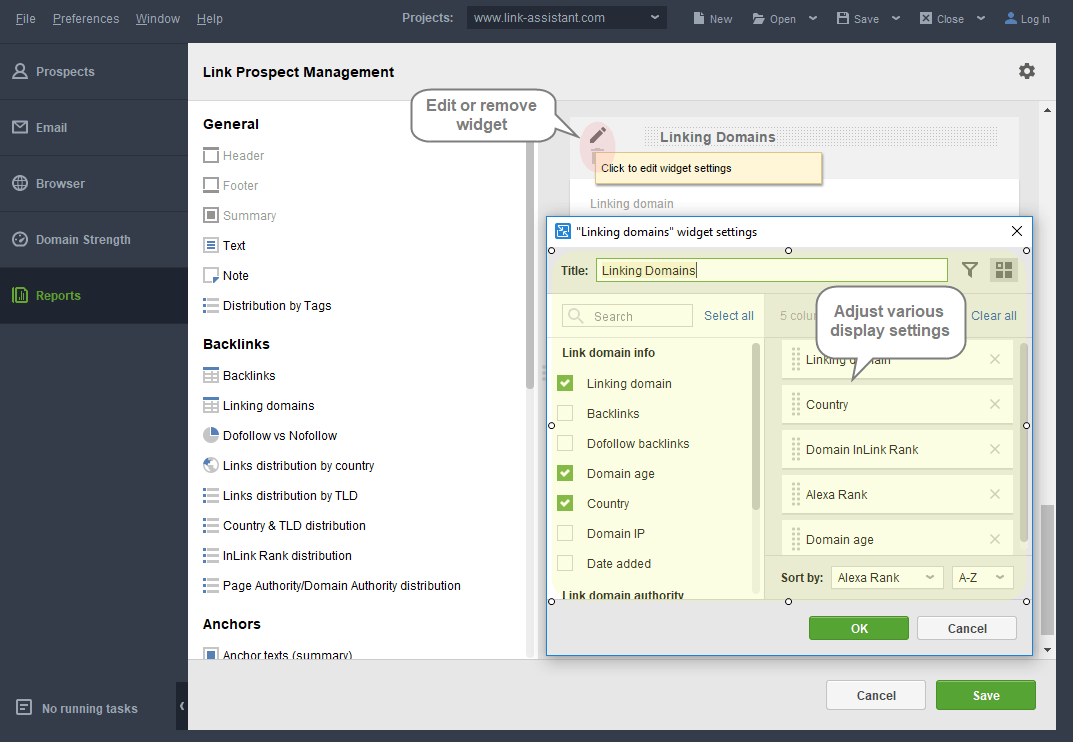This screenshot has height=742, width=1073.
Task: Collapse the left sidebar arrow
Action: coord(182,706)
